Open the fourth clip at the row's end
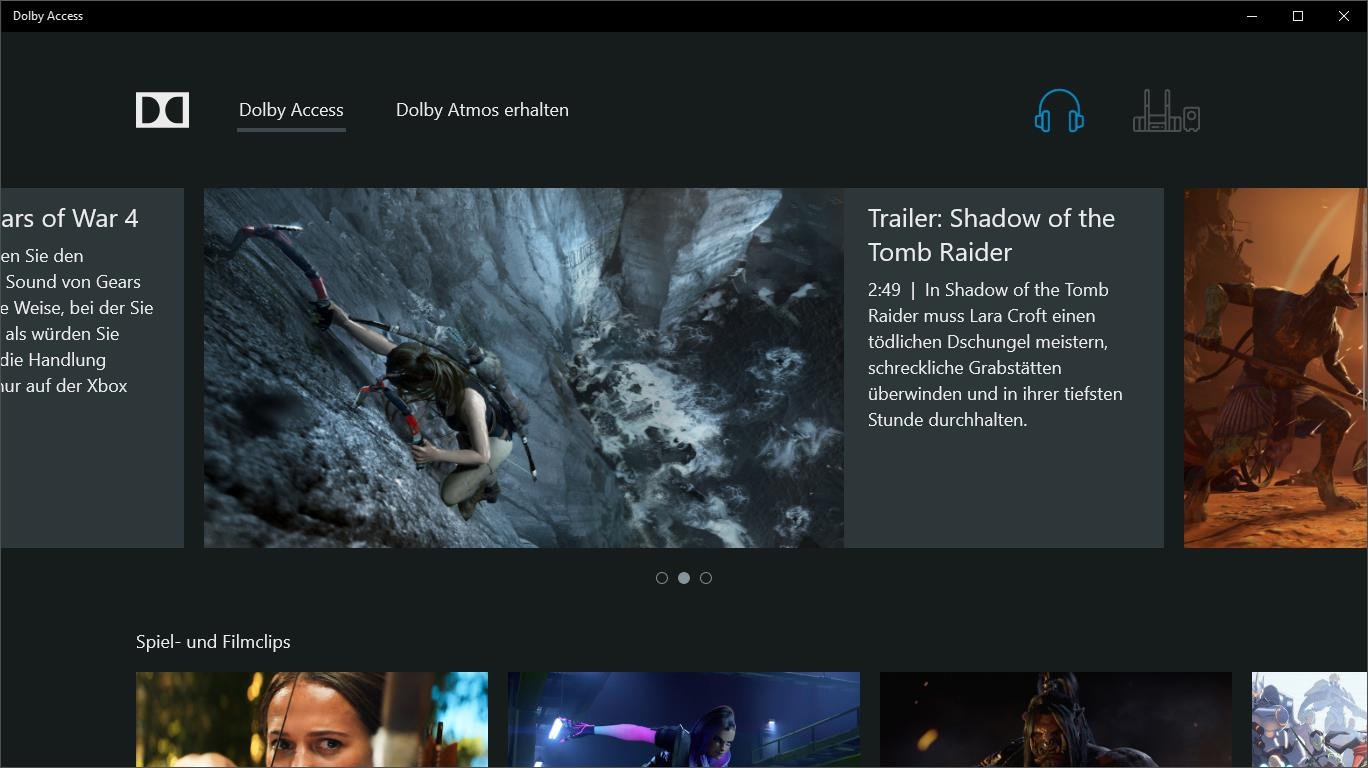This screenshot has height=768, width=1368. (1310, 720)
